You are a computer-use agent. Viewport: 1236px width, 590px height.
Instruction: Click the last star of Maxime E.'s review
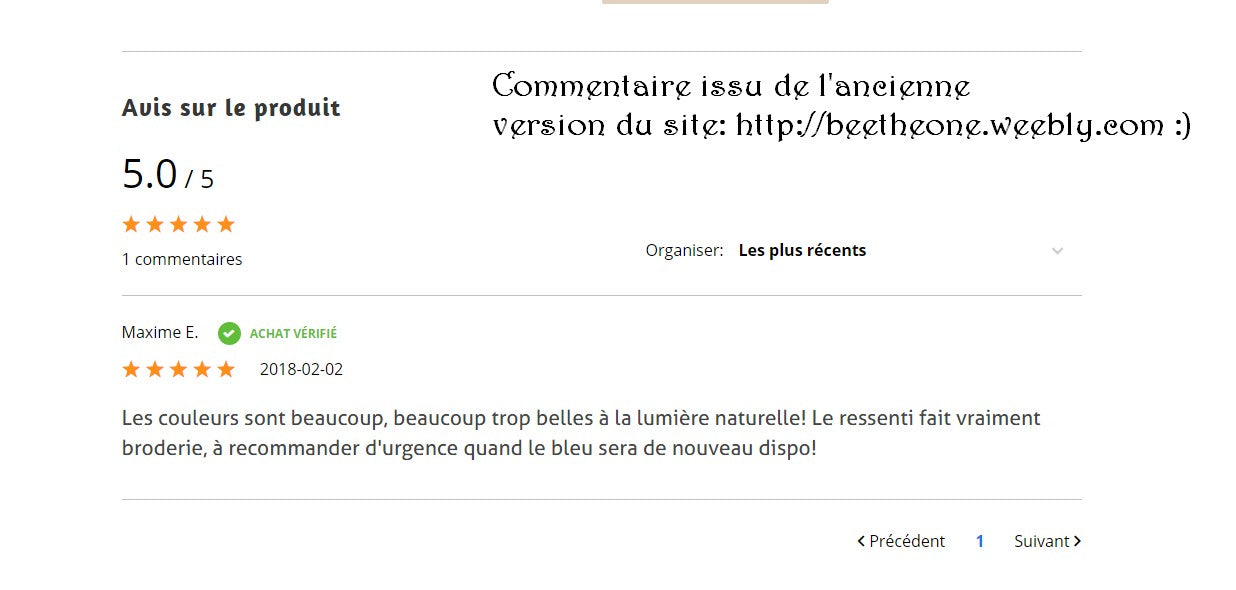[x=226, y=369]
